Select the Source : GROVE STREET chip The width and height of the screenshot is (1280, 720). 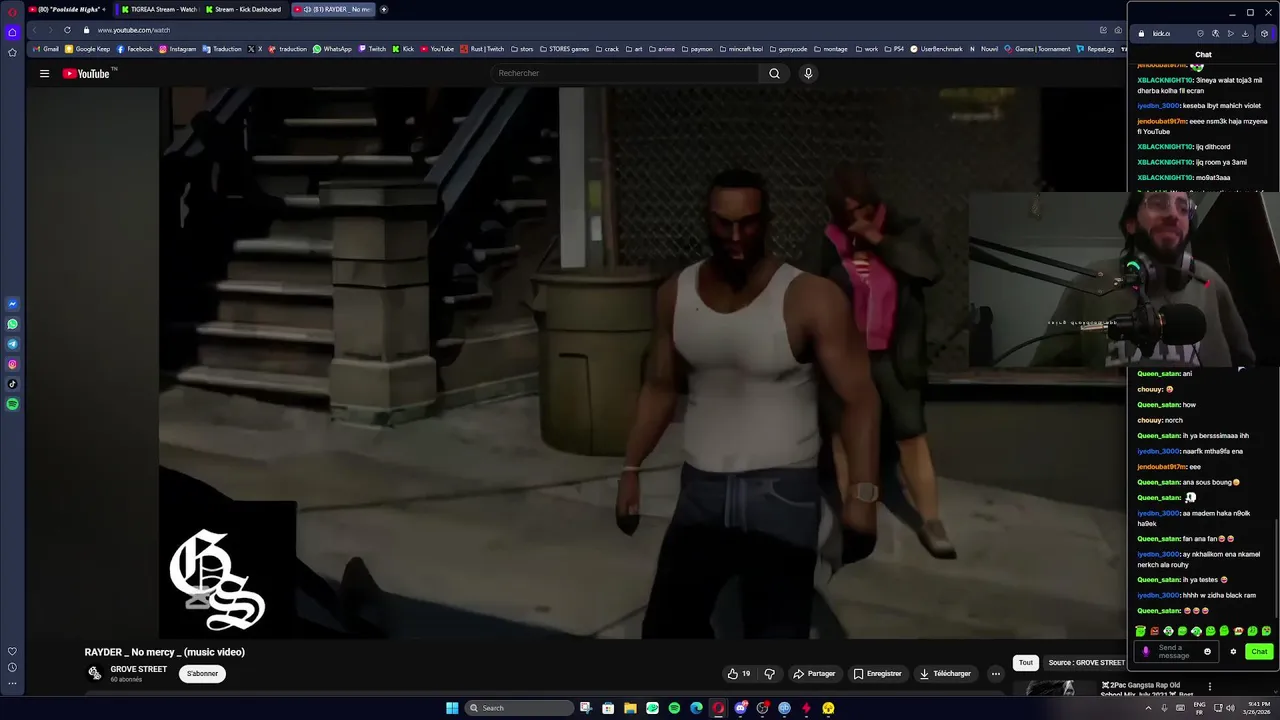[1086, 662]
